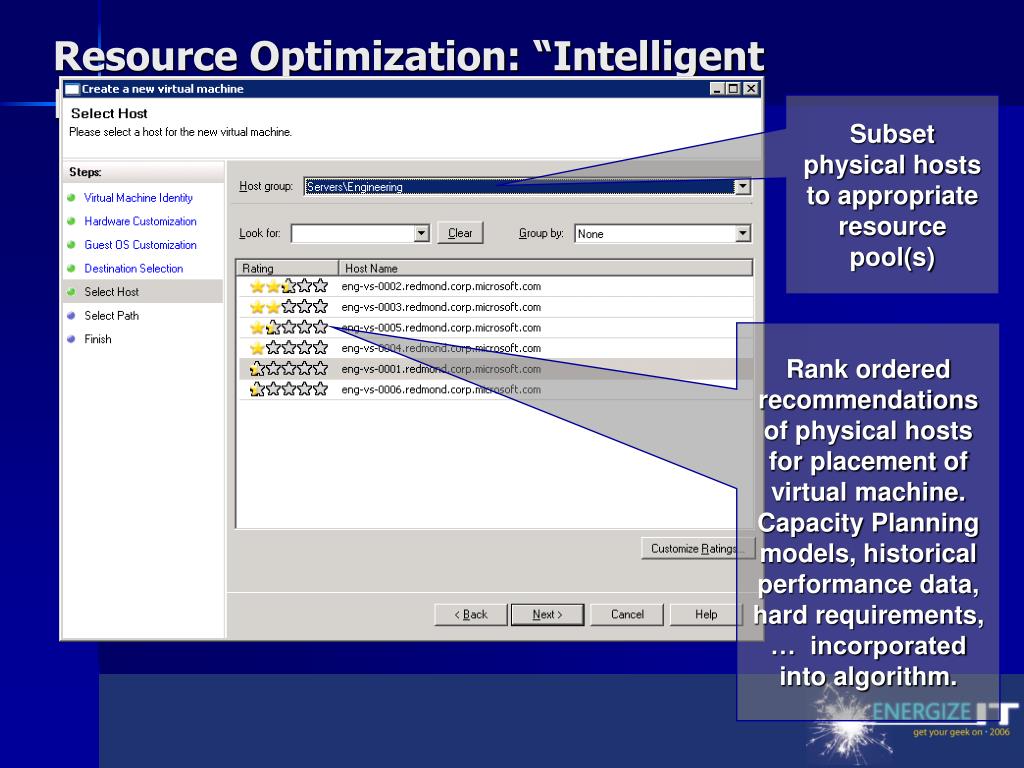Maximize the Create a new virtual machine window

click(733, 89)
